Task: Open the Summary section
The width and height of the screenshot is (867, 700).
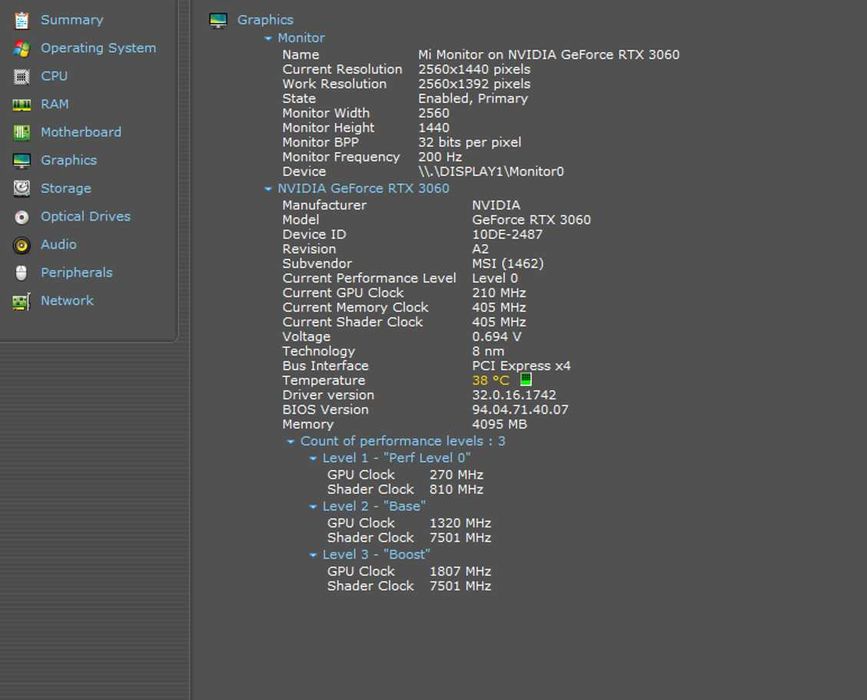Action: tap(72, 20)
